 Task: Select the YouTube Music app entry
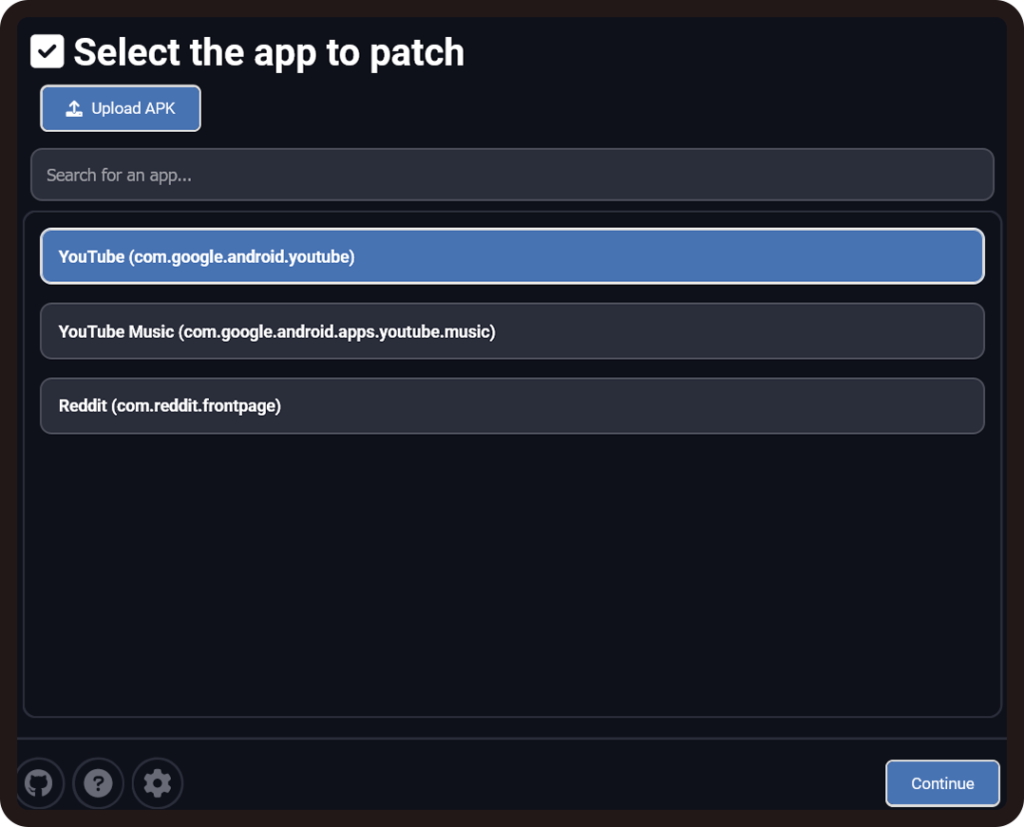512,331
